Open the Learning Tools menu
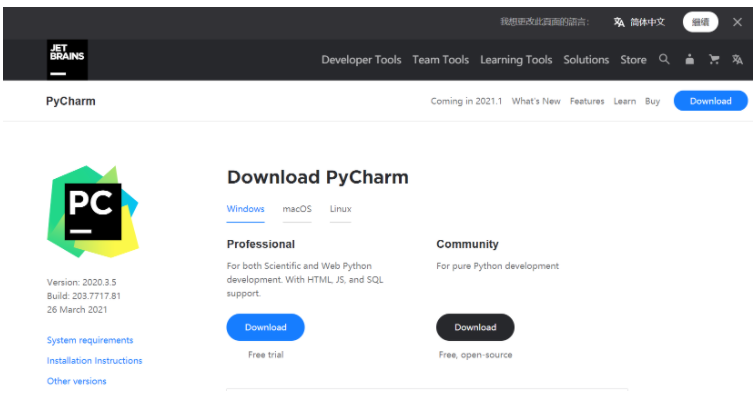The width and height of the screenshot is (755, 400). click(x=516, y=60)
